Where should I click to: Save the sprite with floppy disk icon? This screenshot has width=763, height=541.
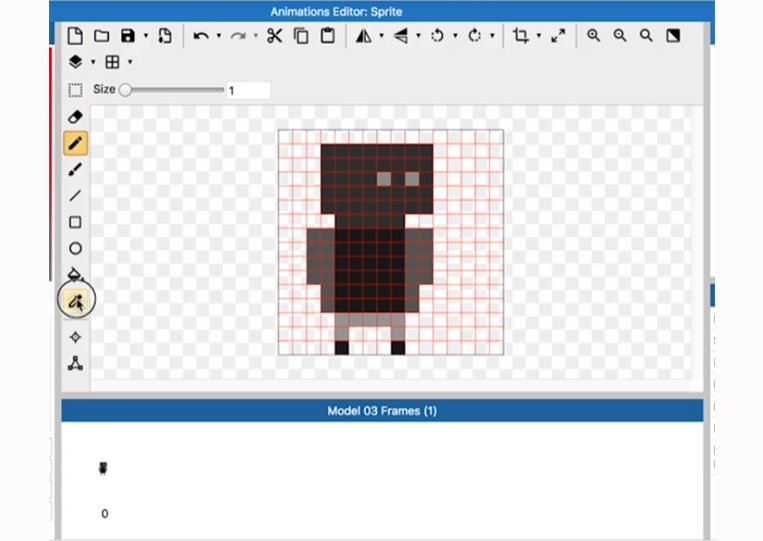coord(127,36)
